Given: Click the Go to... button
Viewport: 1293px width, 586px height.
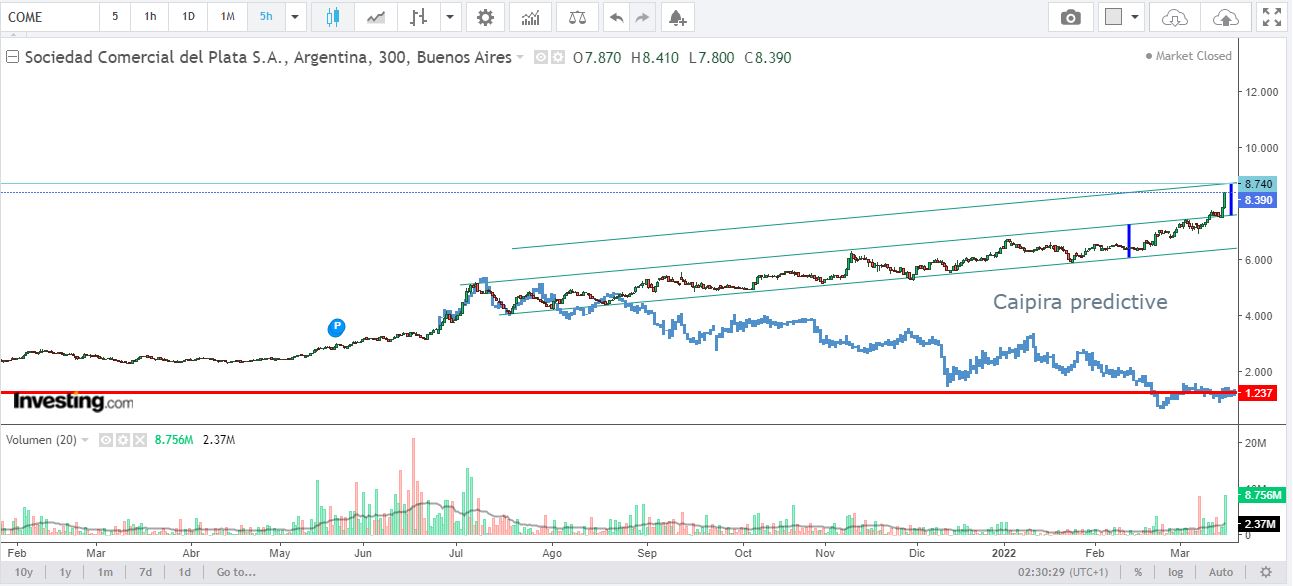Looking at the screenshot, I should (x=236, y=572).
